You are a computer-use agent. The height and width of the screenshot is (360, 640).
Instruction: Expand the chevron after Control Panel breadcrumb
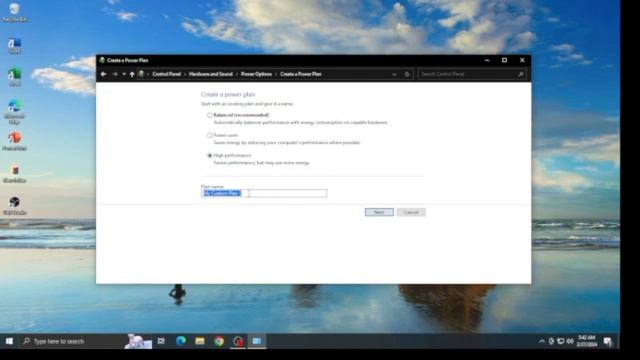point(185,74)
